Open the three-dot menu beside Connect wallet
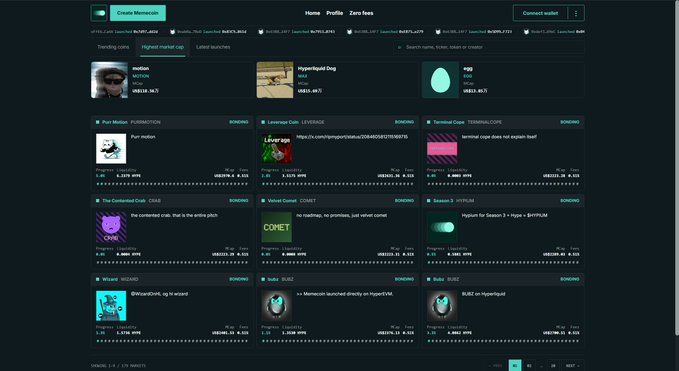 pyautogui.click(x=576, y=13)
